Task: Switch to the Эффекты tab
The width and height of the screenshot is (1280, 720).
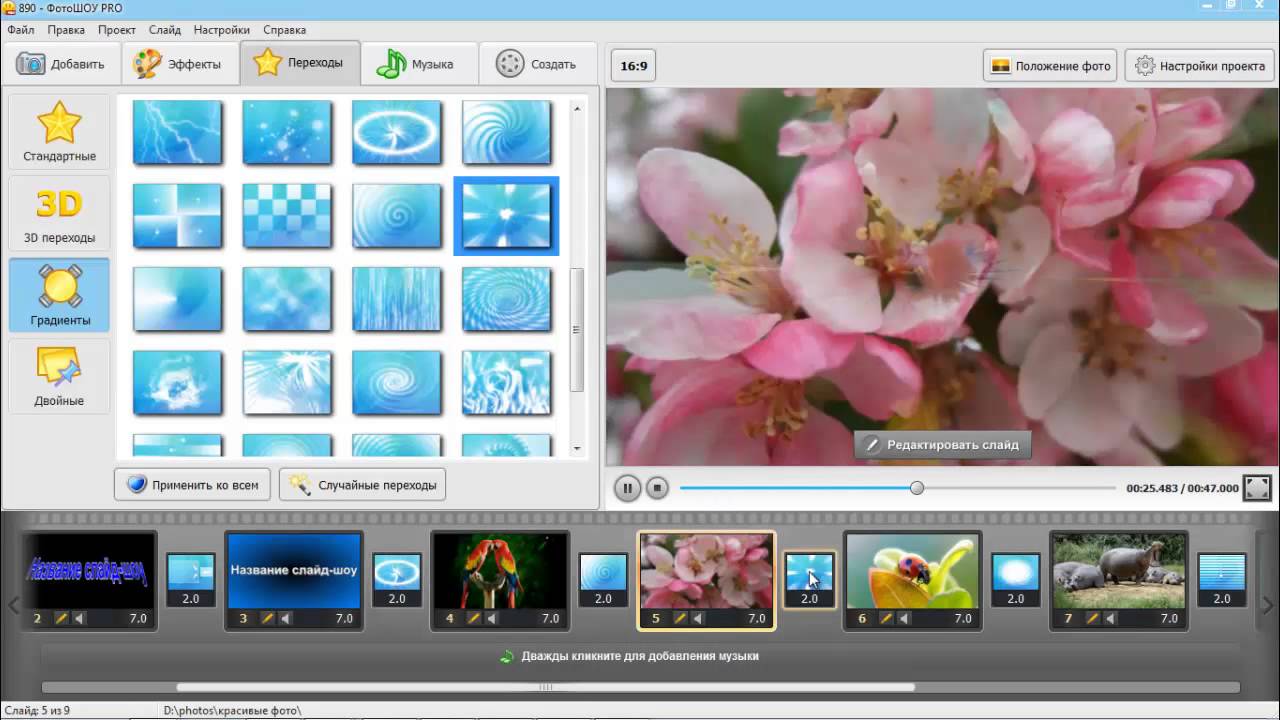Action: pyautogui.click(x=179, y=64)
